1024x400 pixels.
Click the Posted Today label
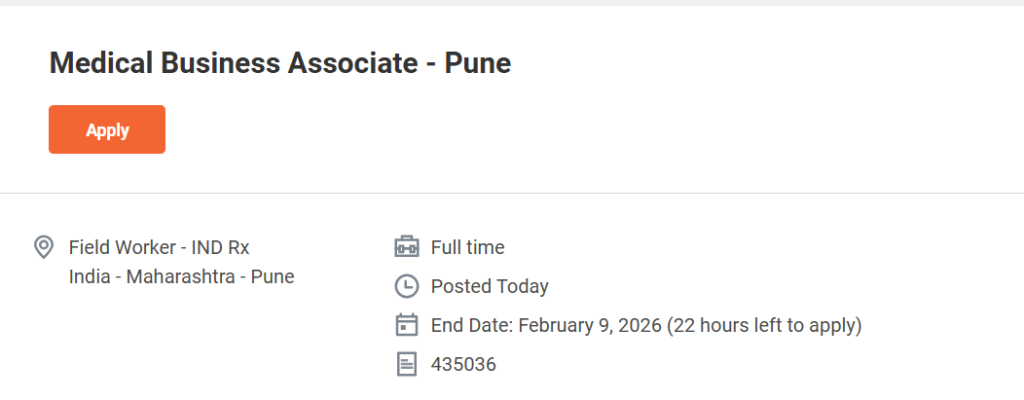(489, 286)
